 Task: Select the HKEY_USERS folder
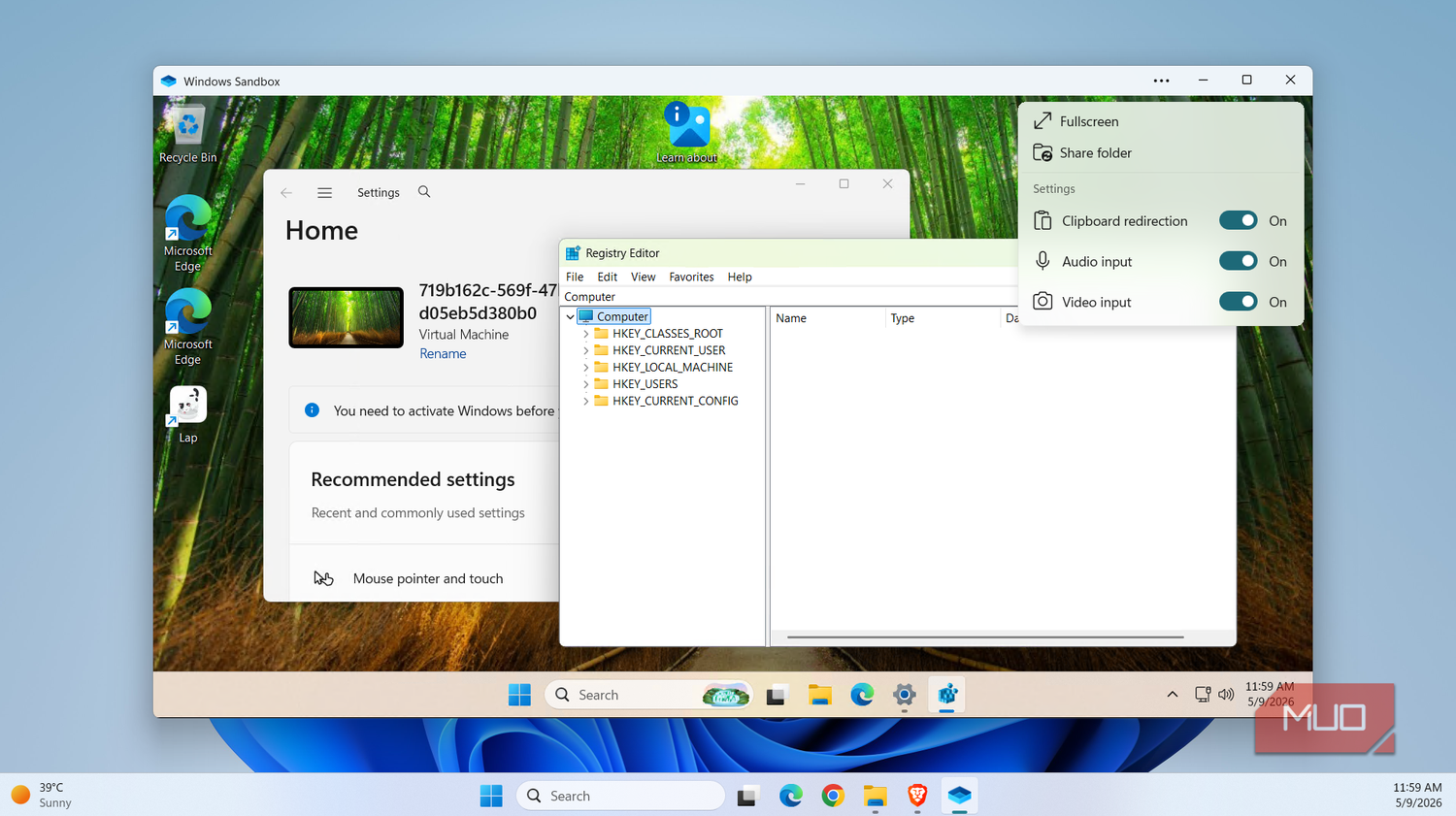[x=636, y=384]
